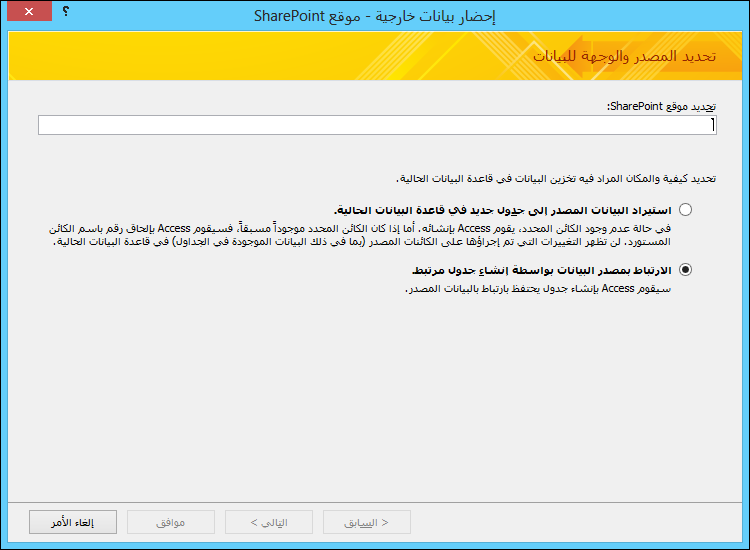
Task: Click the إلغاء الأمر (Cancel) button
Action: coord(73,522)
